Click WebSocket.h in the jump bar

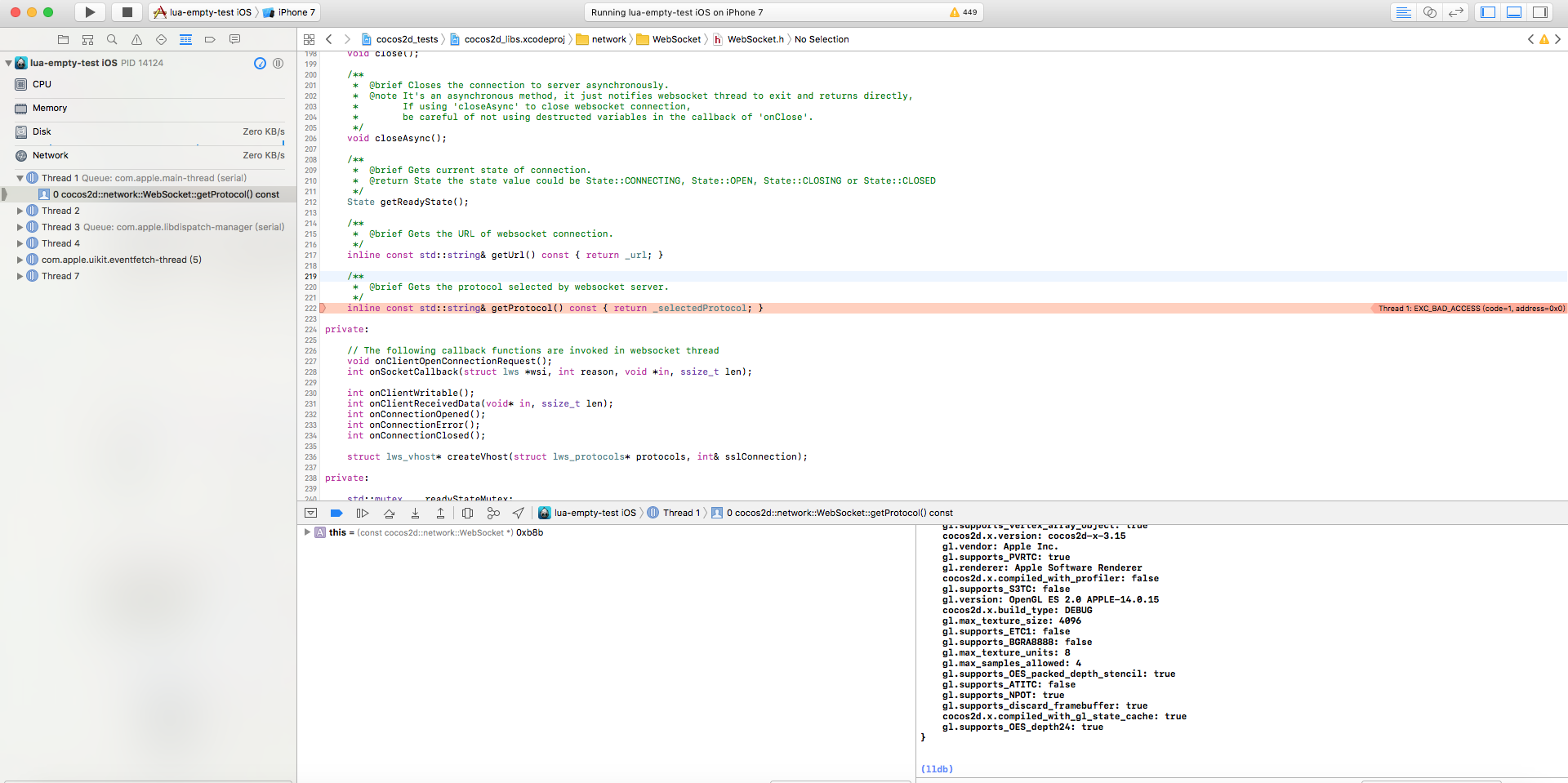coord(755,39)
